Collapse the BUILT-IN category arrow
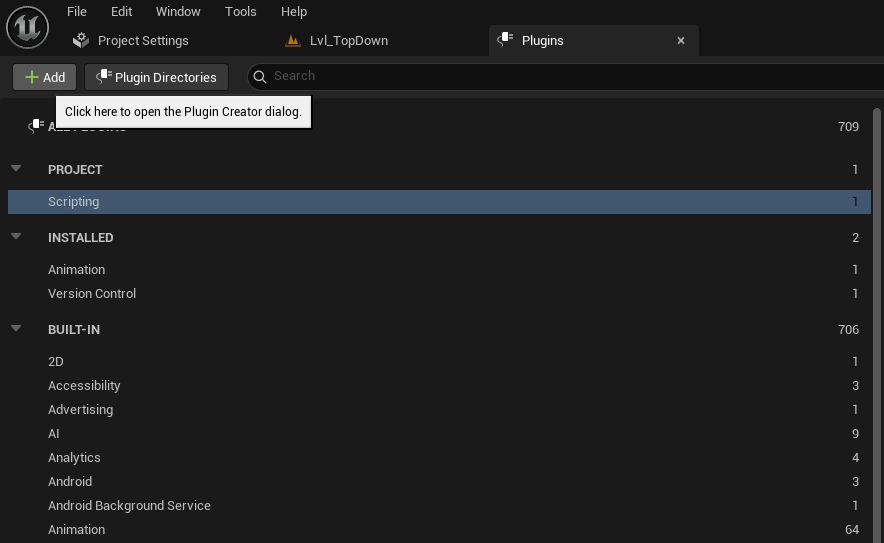The image size is (884, 543). [x=16, y=329]
